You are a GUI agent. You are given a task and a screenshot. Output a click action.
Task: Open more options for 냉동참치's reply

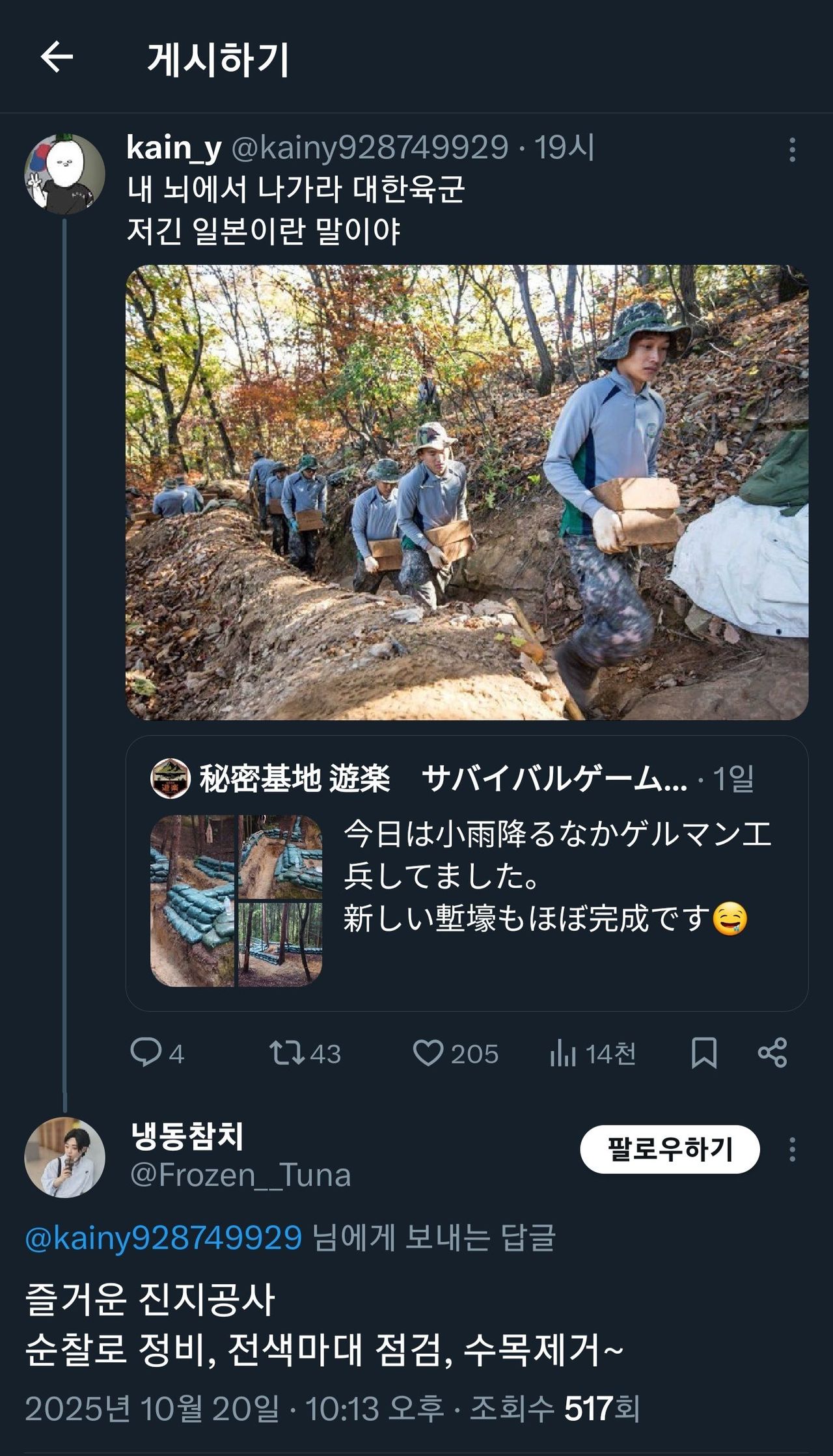(791, 1149)
